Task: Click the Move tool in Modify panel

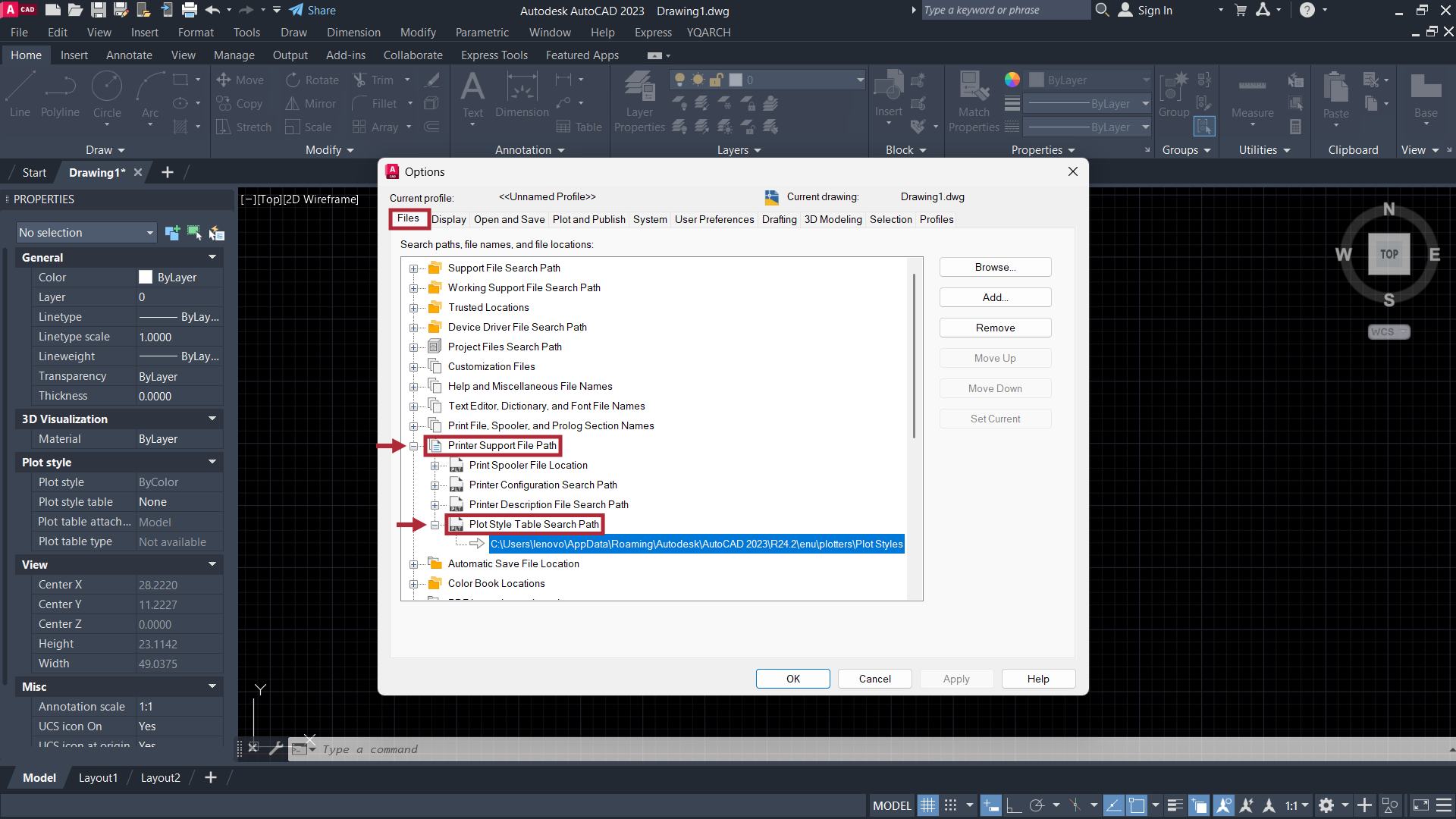Action: 240,80
